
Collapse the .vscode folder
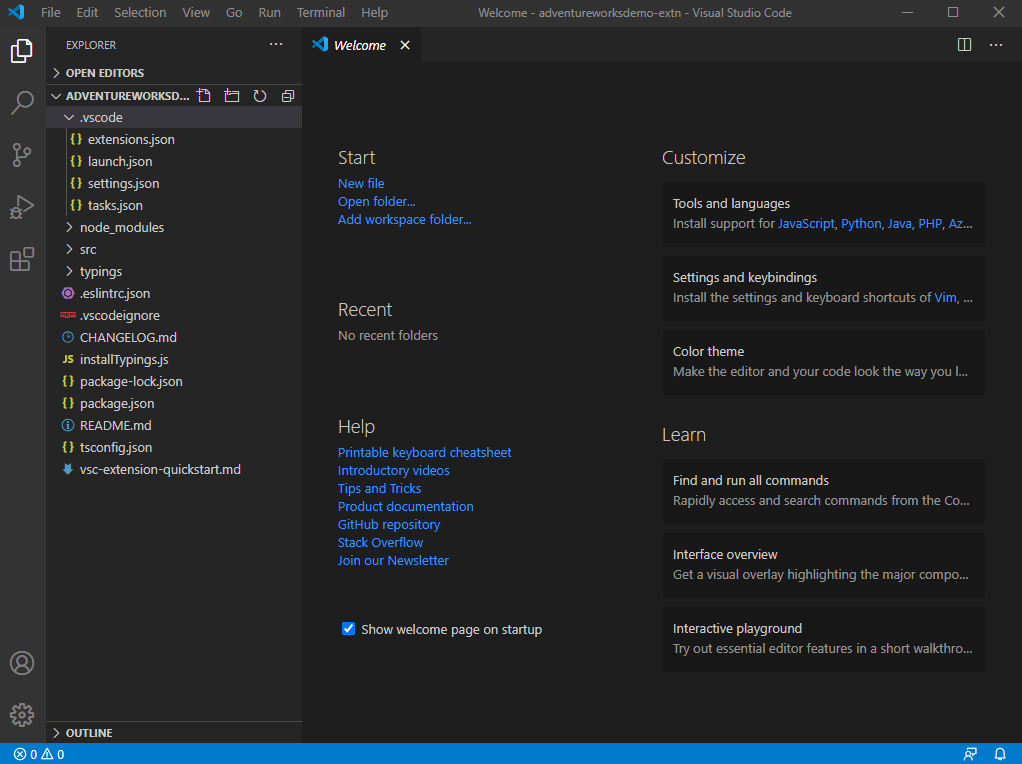100,117
